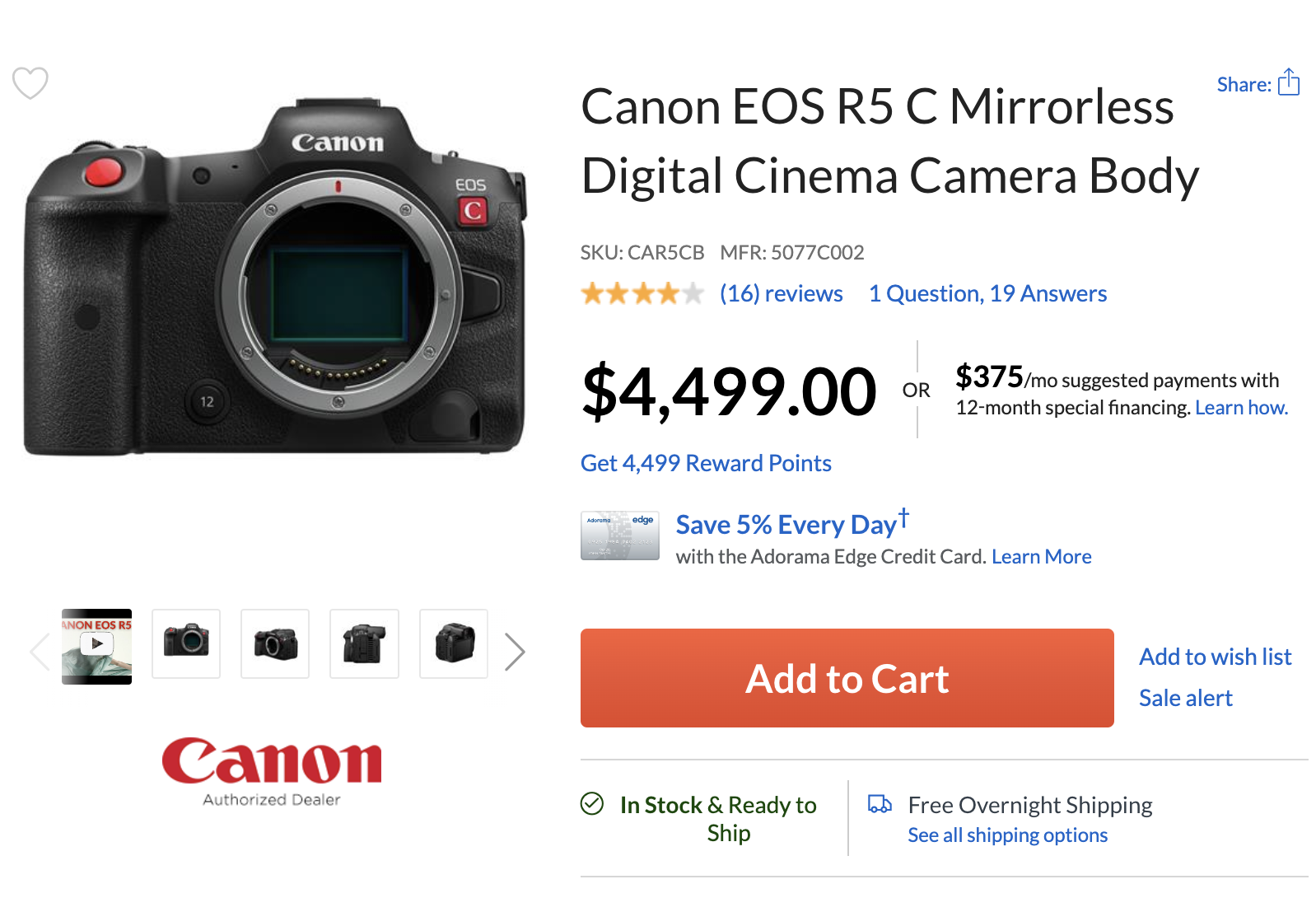
Task: Set up a Sale alert
Action: [x=1185, y=698]
